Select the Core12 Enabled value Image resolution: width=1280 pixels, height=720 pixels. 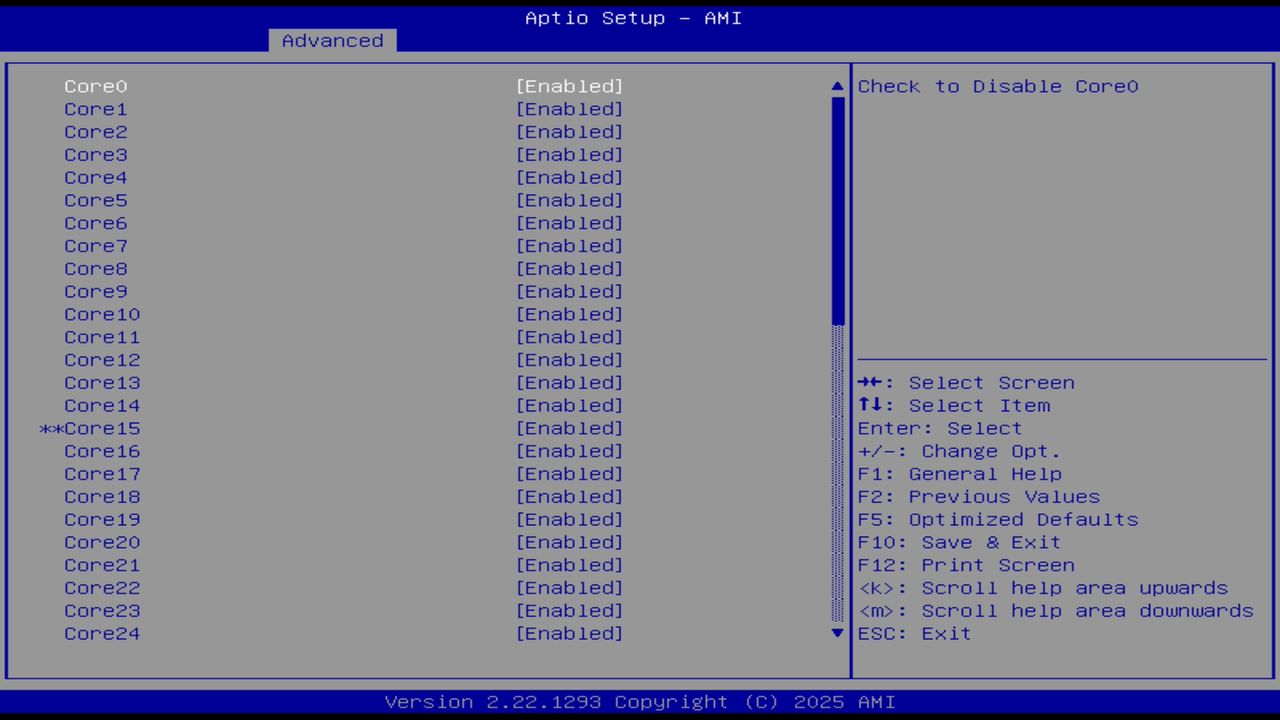(569, 360)
